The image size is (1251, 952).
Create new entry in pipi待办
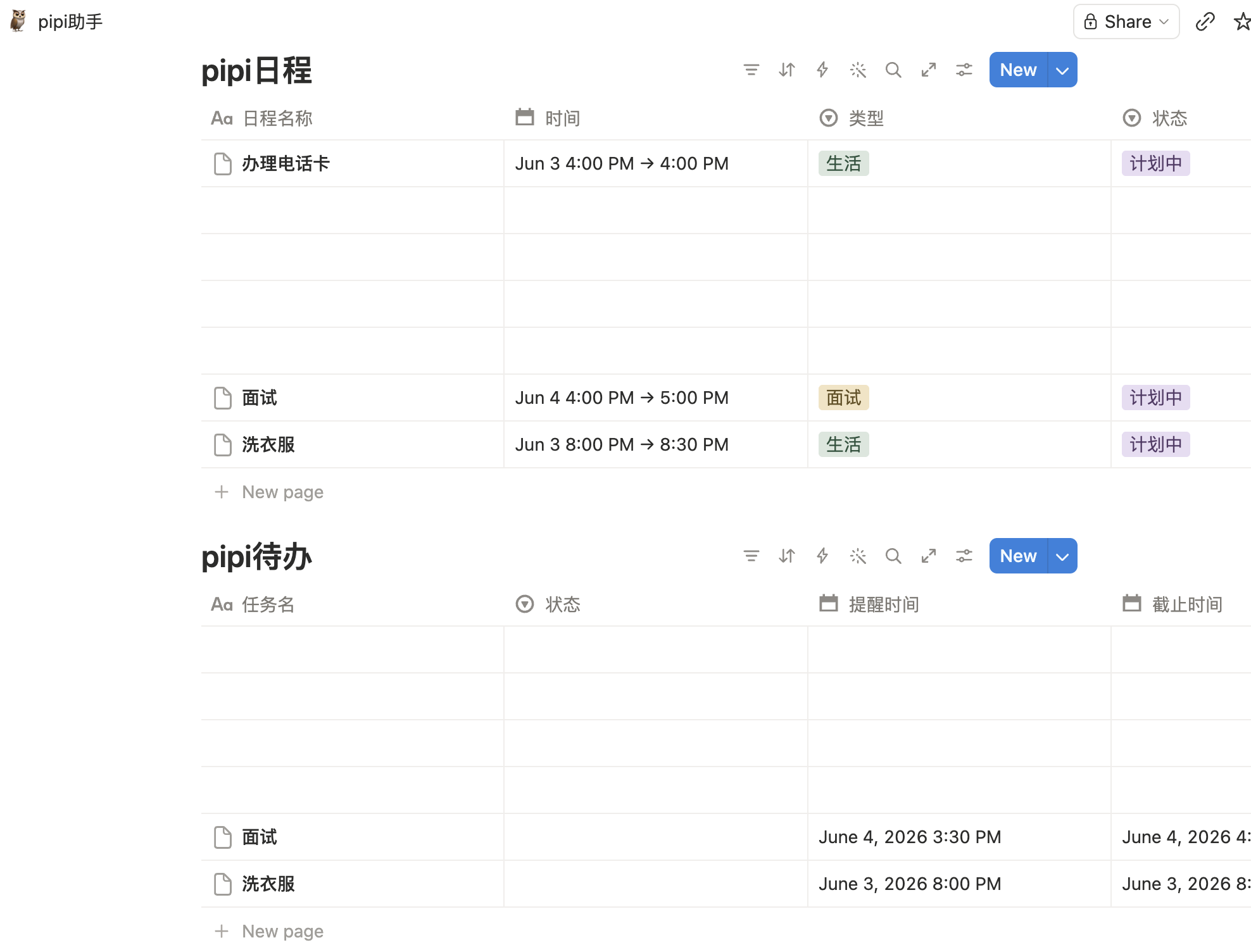[x=1018, y=556]
